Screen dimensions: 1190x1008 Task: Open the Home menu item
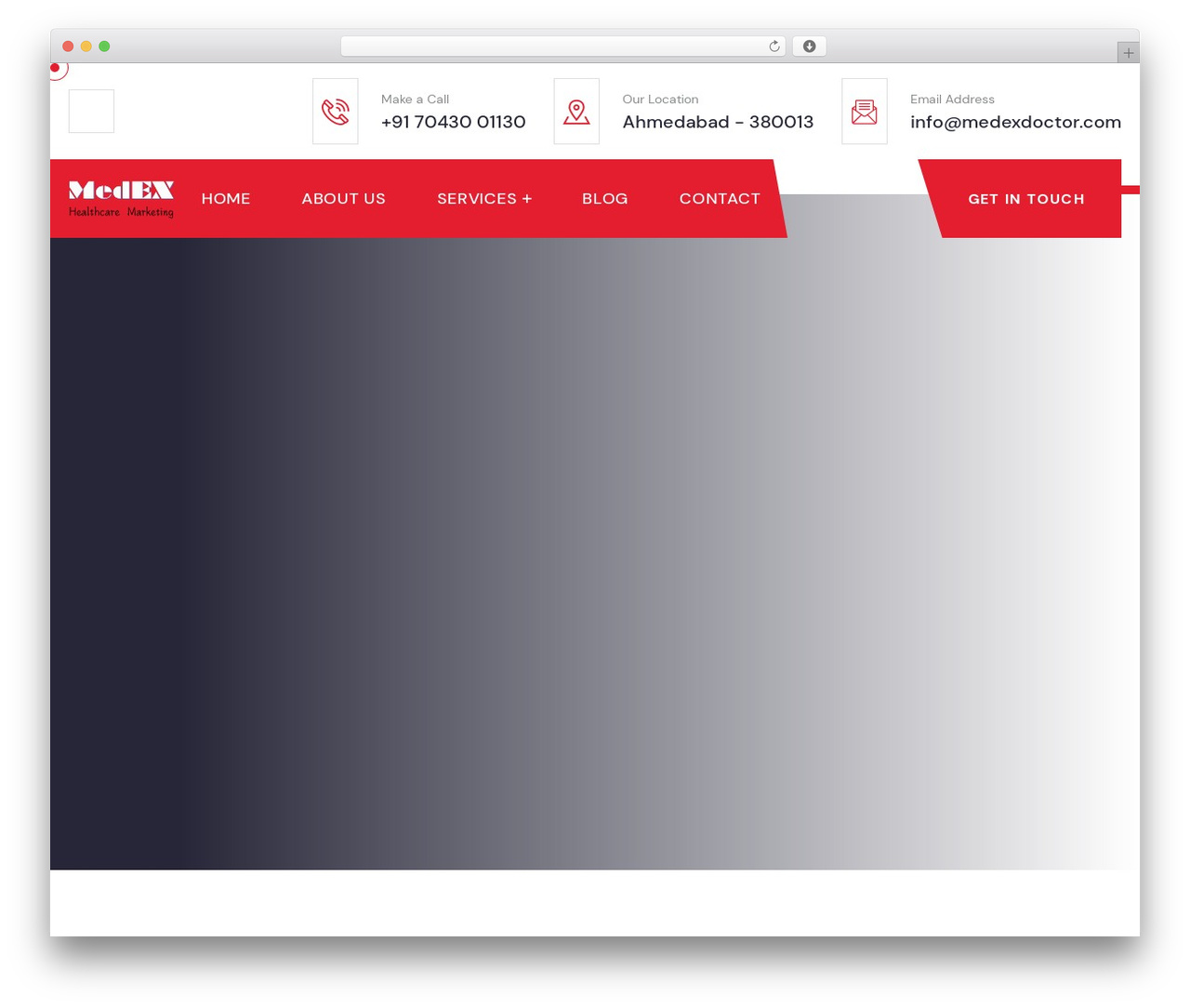tap(226, 199)
